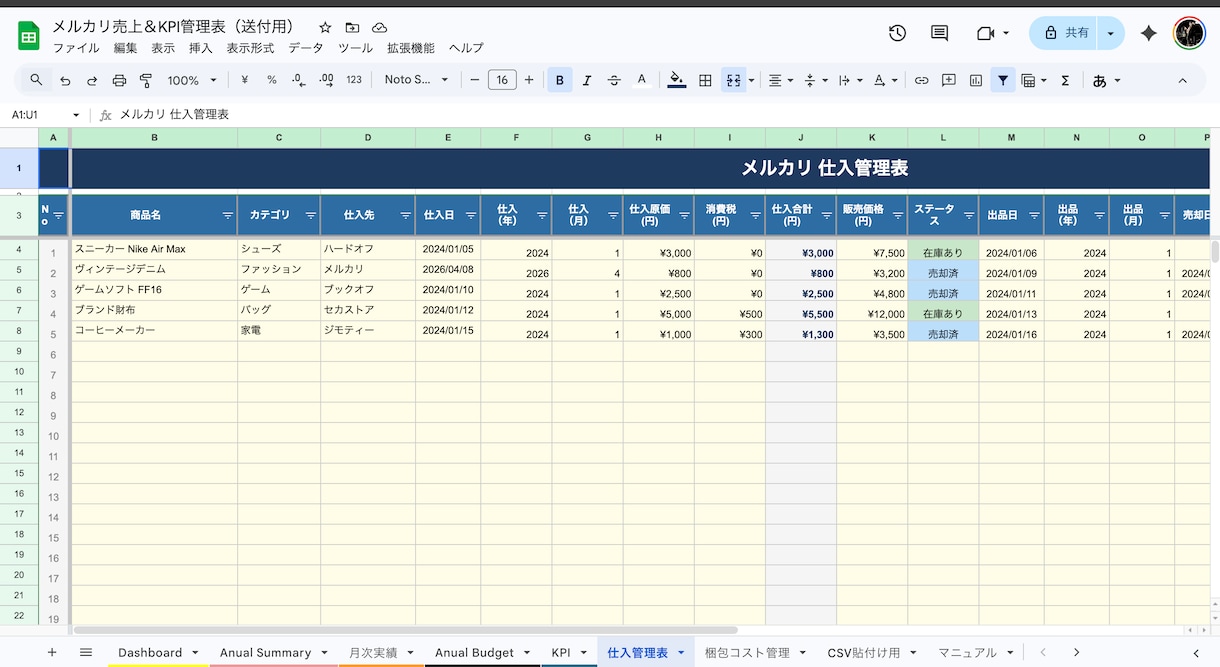View cloud save status

pyautogui.click(x=379, y=28)
